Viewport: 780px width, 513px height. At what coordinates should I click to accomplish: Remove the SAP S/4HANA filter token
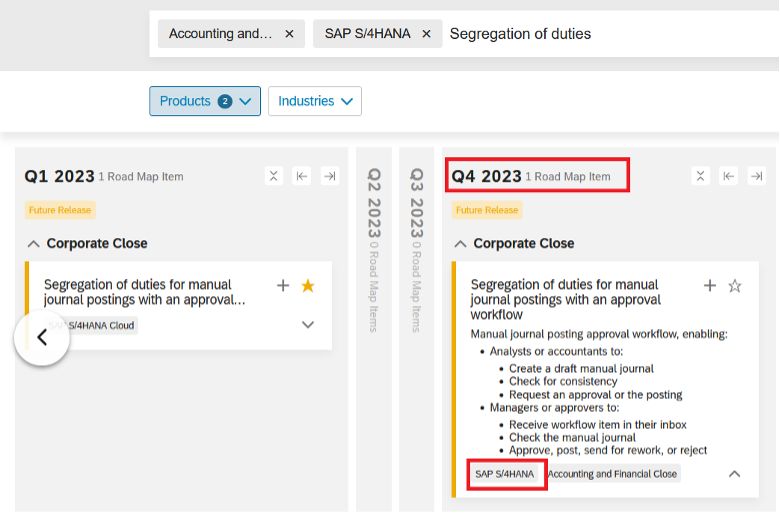(x=426, y=34)
